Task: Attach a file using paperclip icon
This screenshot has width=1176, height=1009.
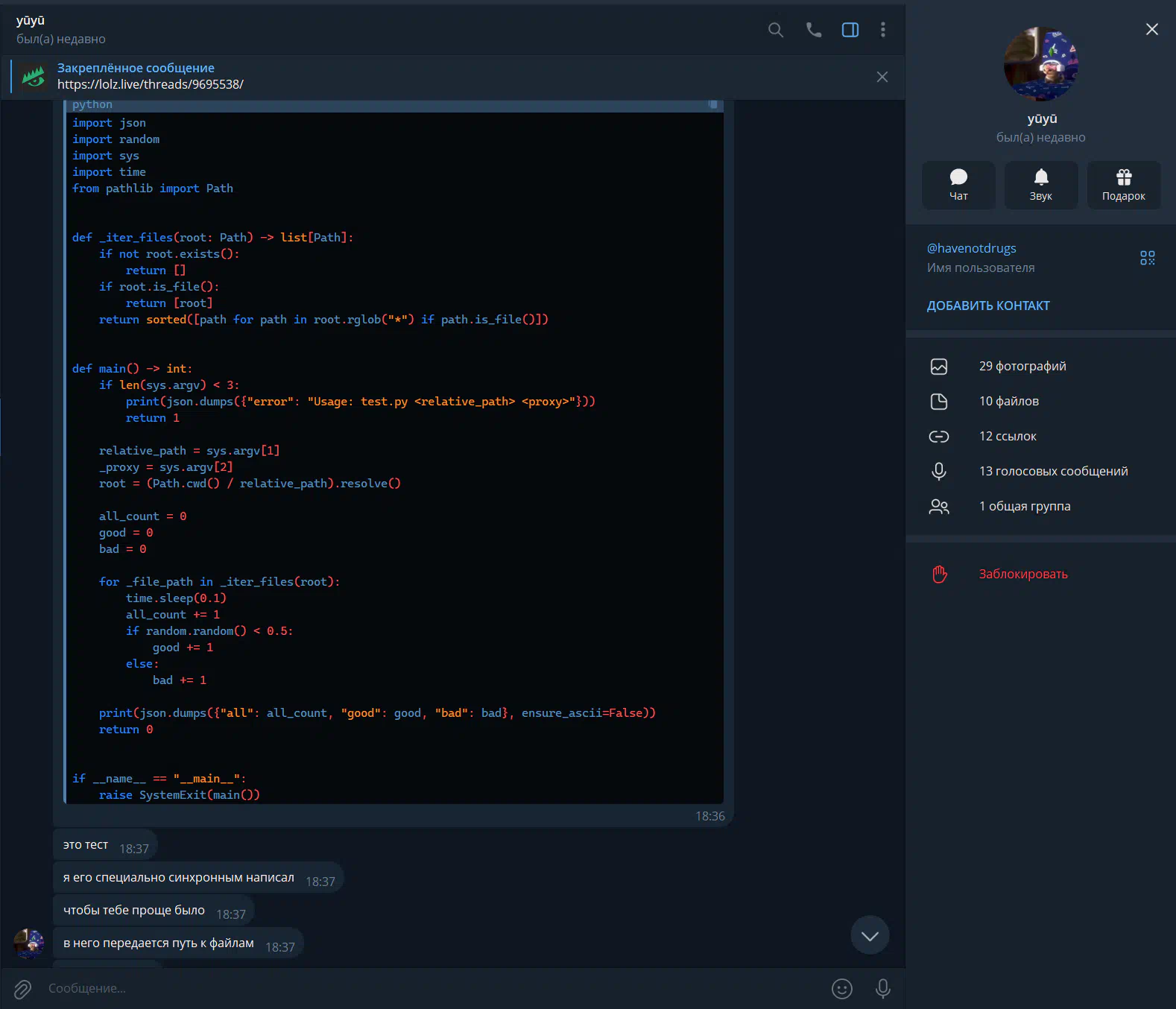Action: [x=23, y=989]
